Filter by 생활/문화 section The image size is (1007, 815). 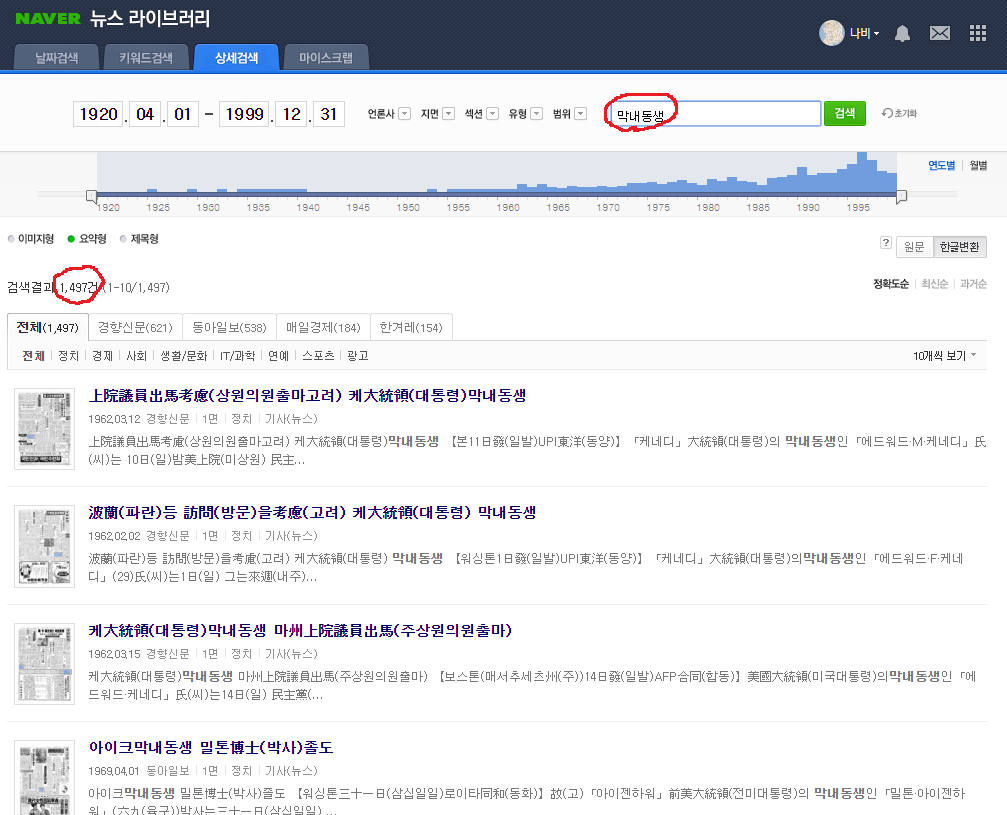pos(184,356)
